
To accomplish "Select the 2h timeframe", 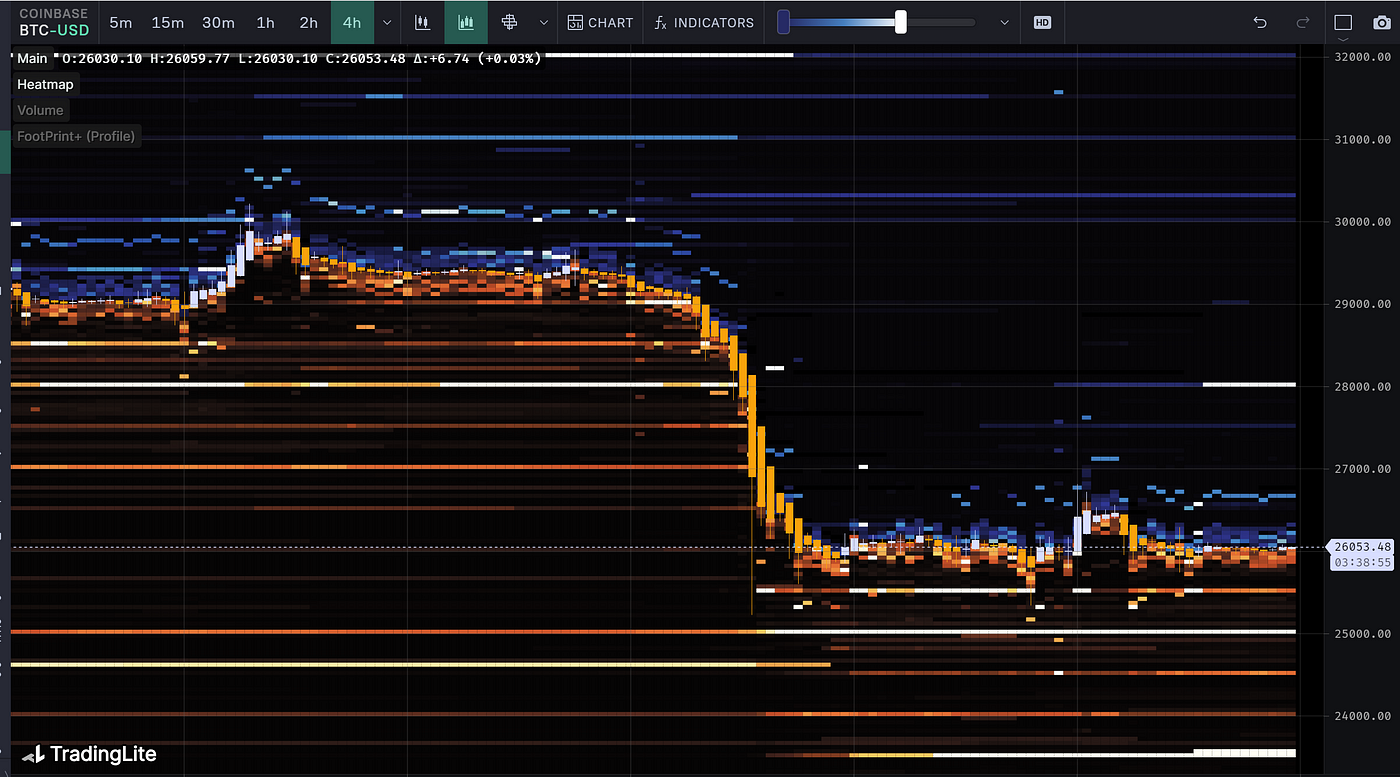I will (309, 22).
